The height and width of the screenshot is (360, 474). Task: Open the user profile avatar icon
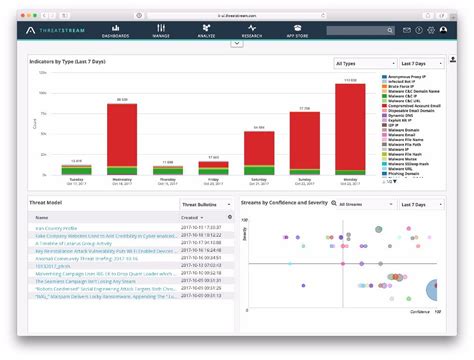[443, 30]
